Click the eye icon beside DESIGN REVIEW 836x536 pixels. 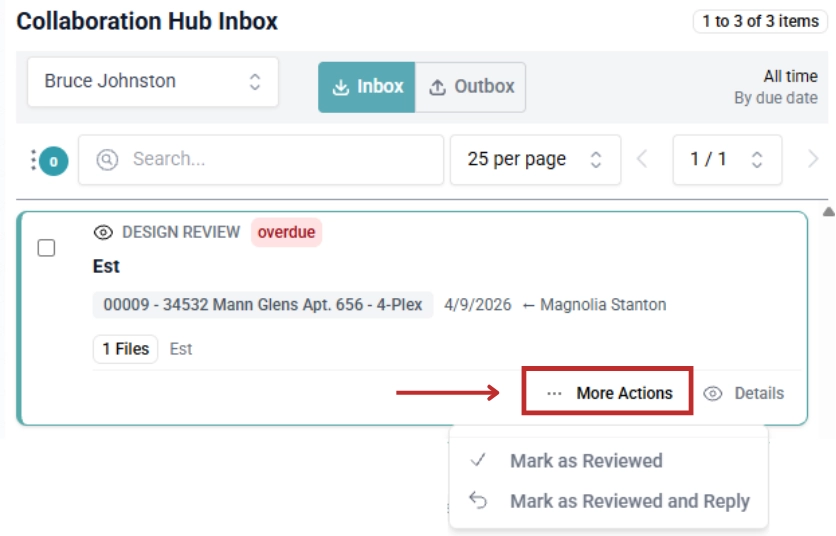tap(103, 233)
